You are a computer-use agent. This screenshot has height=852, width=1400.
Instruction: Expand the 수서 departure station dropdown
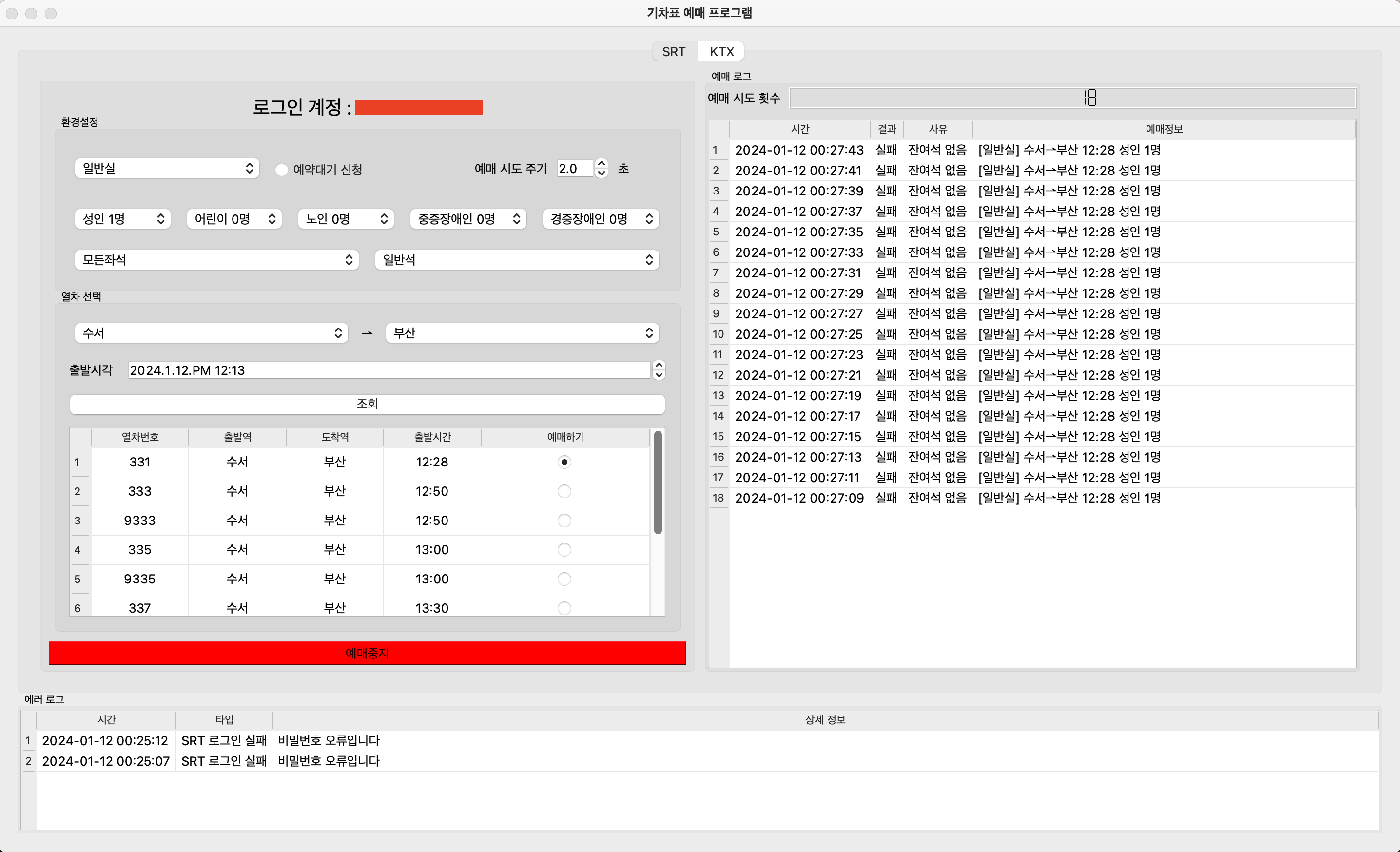(x=211, y=333)
